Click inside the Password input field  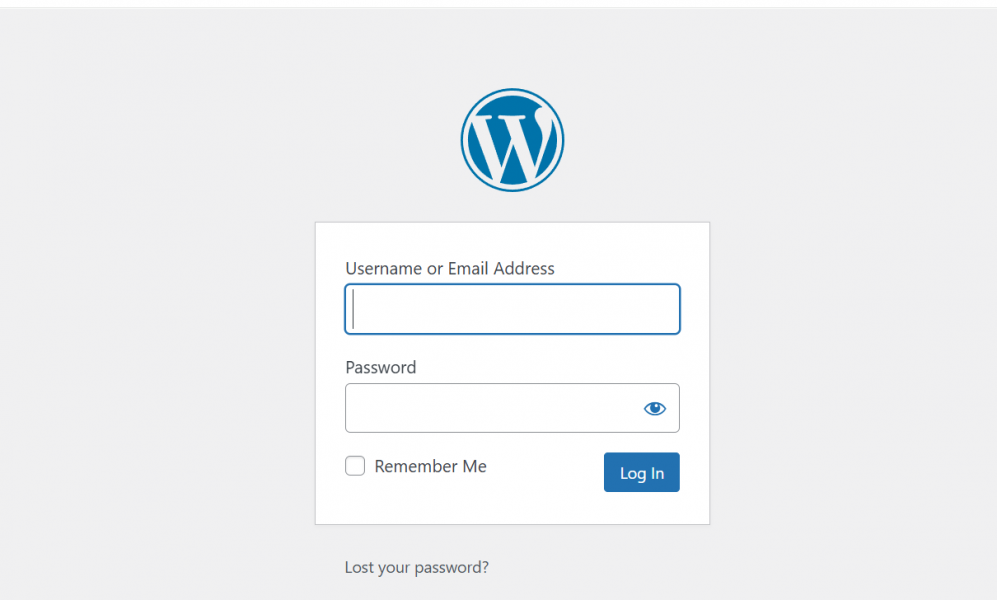pyautogui.click(x=490, y=408)
